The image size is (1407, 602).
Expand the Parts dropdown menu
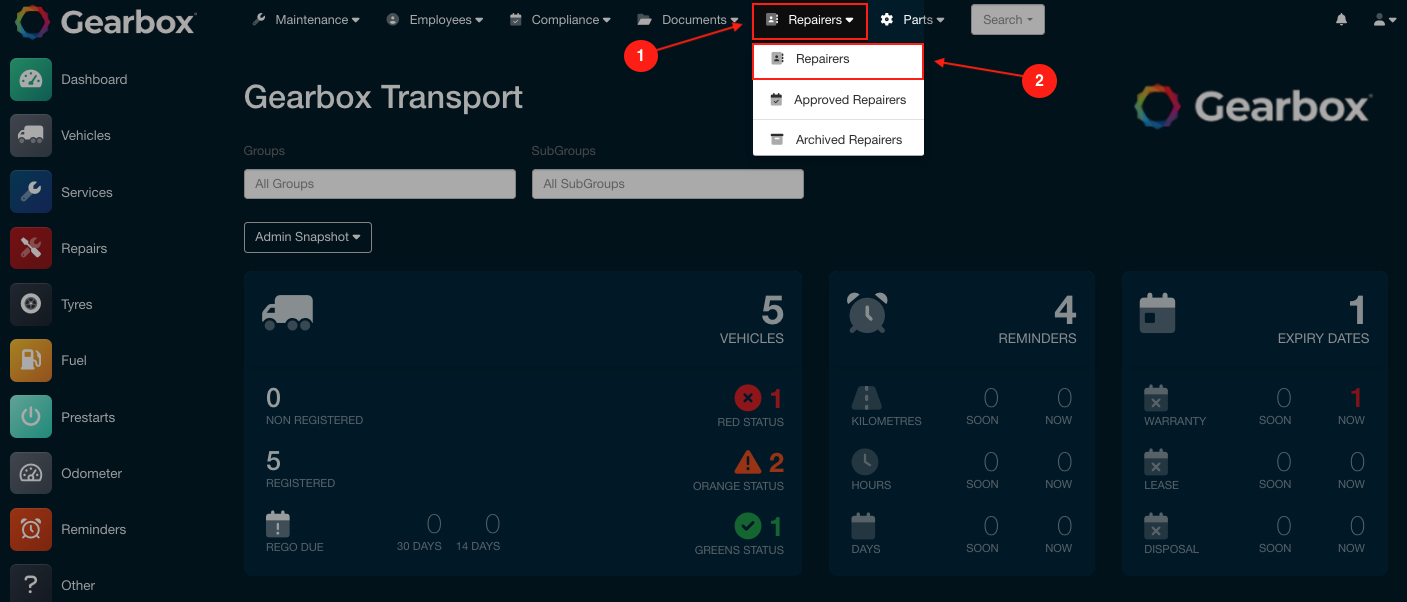[x=912, y=20]
